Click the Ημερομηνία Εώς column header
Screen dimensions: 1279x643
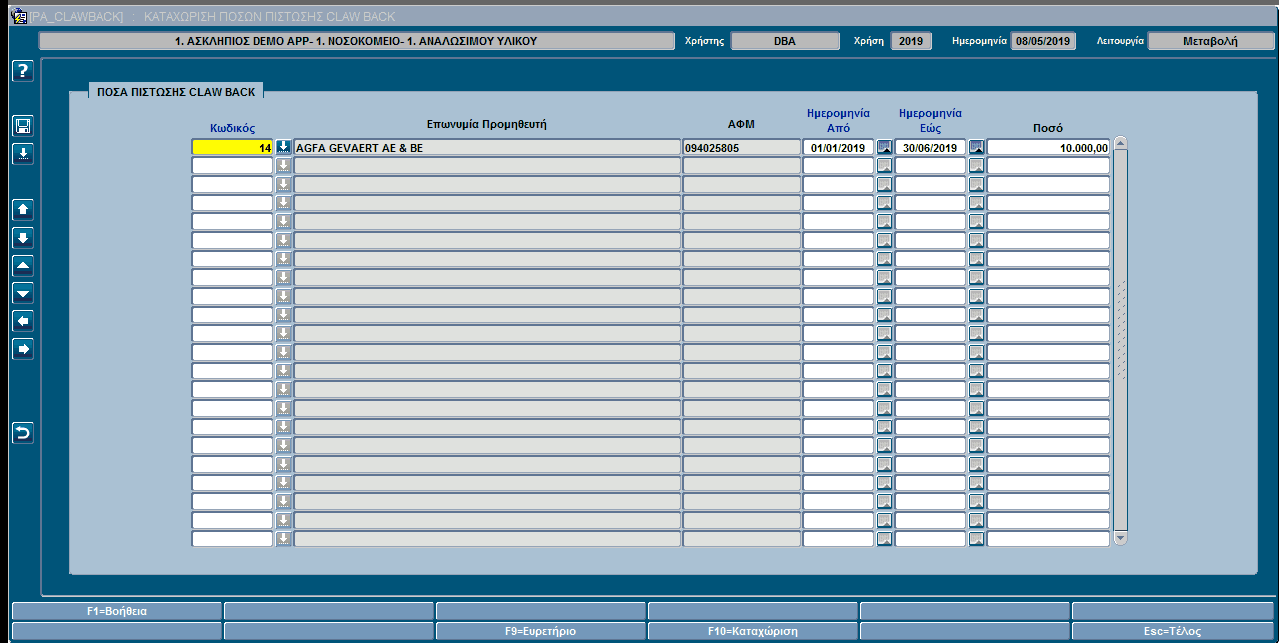pyautogui.click(x=930, y=121)
